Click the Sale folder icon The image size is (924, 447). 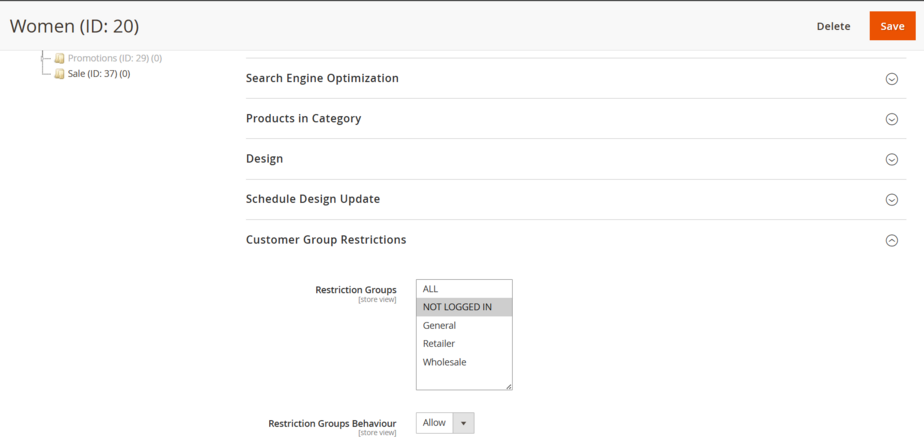59,74
